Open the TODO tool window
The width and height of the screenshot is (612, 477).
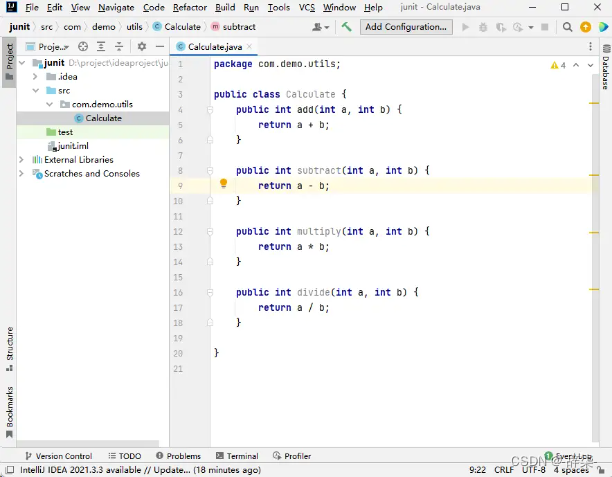(x=125, y=456)
